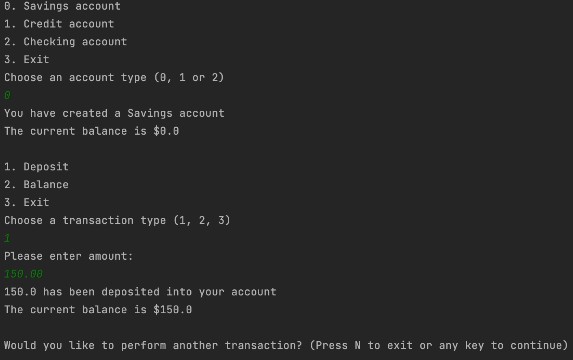Image resolution: width=573 pixels, height=360 pixels.
Task: Click the green '150.00' entered amount
Action: point(23,274)
